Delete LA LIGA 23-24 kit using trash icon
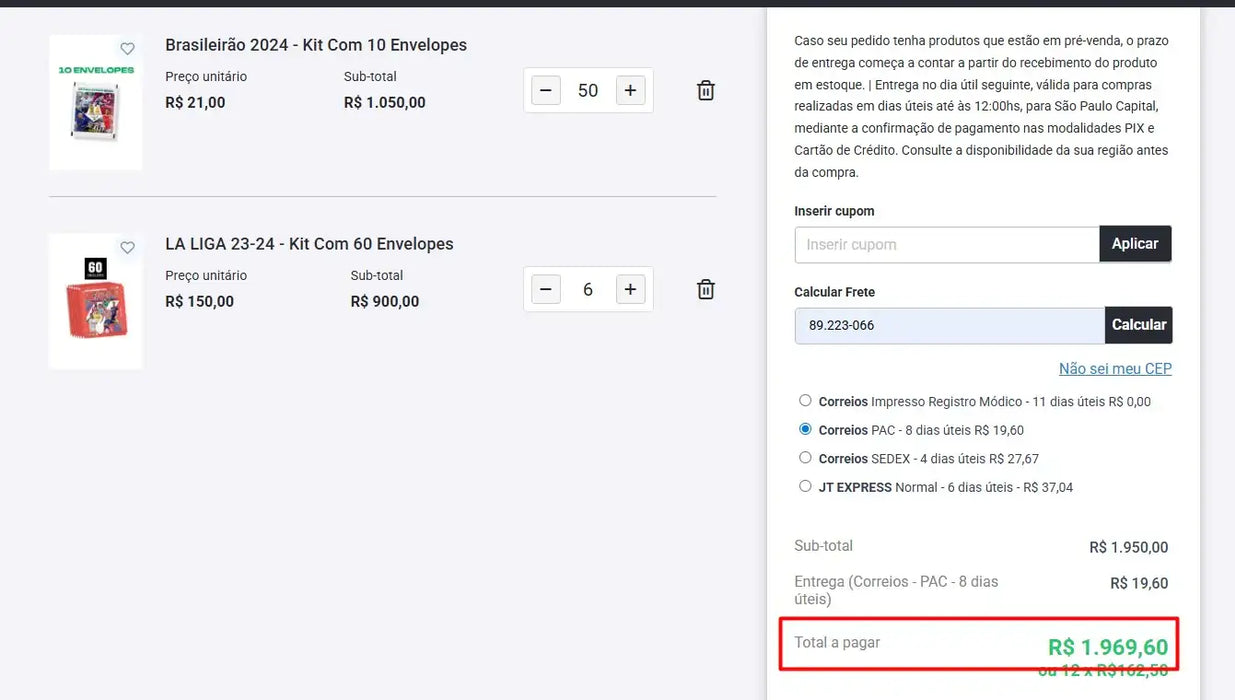This screenshot has width=1235, height=700. [x=705, y=288]
